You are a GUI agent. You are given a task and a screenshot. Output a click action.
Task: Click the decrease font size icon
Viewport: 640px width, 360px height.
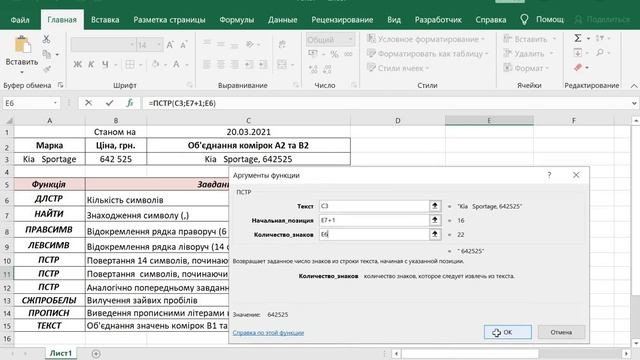[x=184, y=44]
